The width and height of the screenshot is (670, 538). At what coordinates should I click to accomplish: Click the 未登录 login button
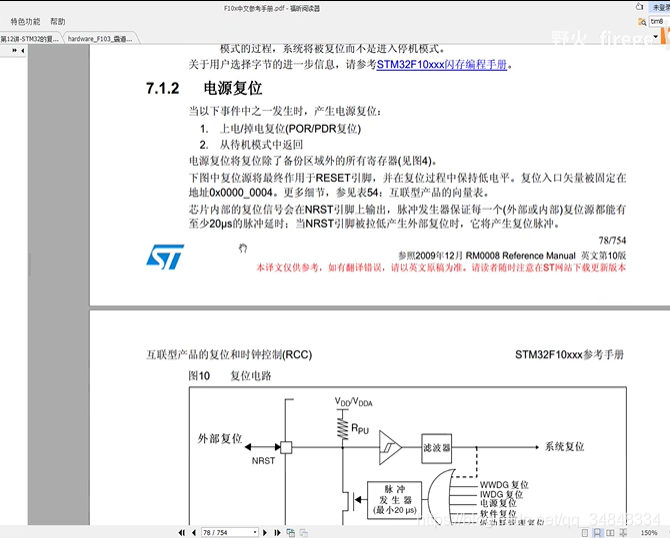point(659,7)
